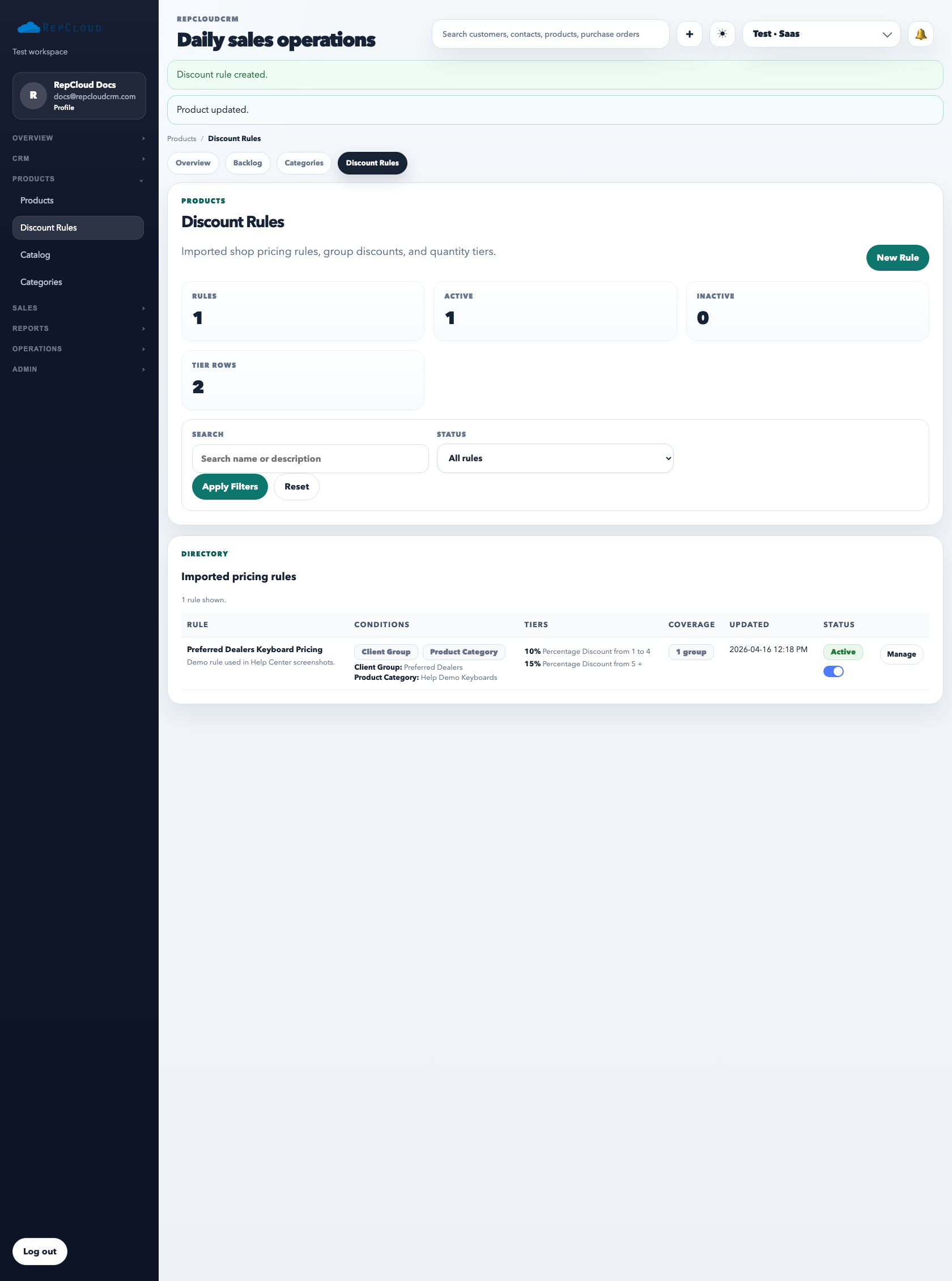Screen dimensions: 952x1281
Task: Click the 'docs@repcloudcrm.com' email text
Action: (x=95, y=97)
